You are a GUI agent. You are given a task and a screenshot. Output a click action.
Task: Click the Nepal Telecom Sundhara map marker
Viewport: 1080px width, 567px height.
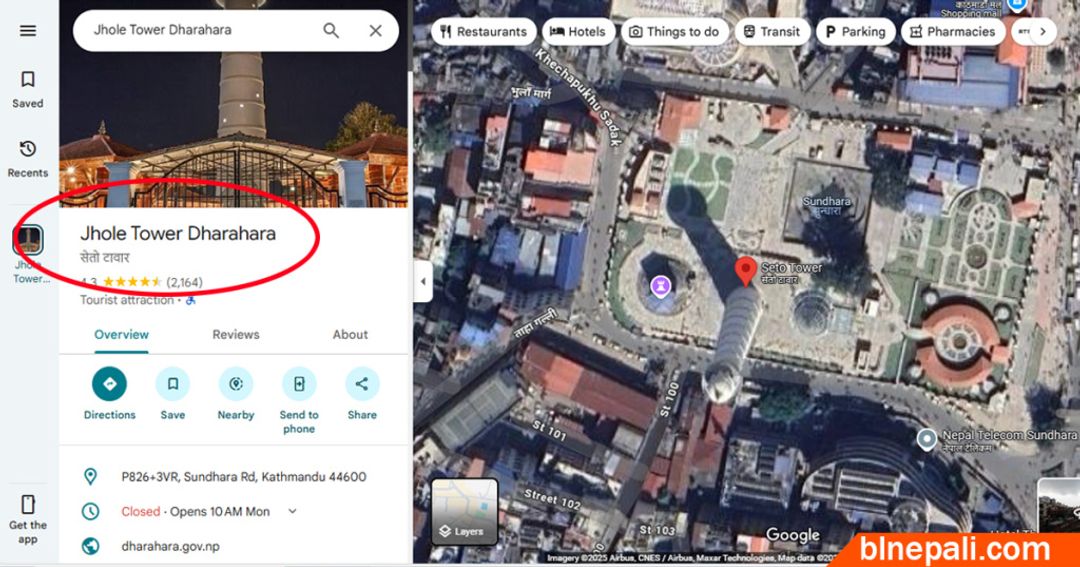(927, 438)
